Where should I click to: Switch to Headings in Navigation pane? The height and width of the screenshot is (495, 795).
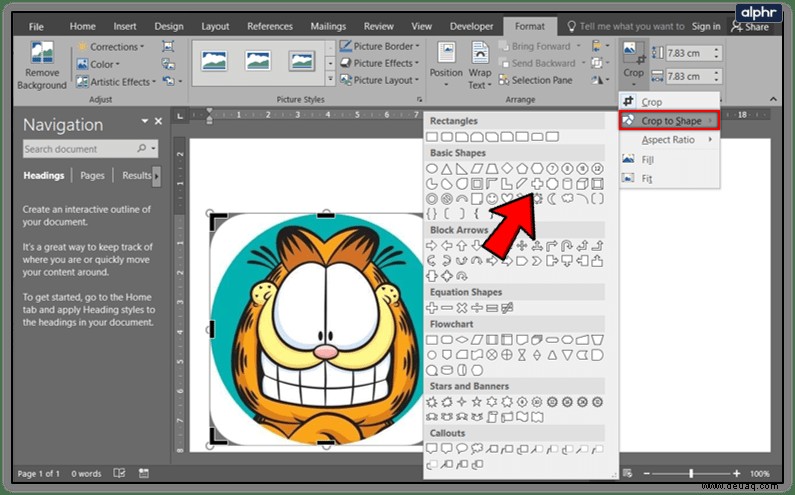tap(44, 175)
